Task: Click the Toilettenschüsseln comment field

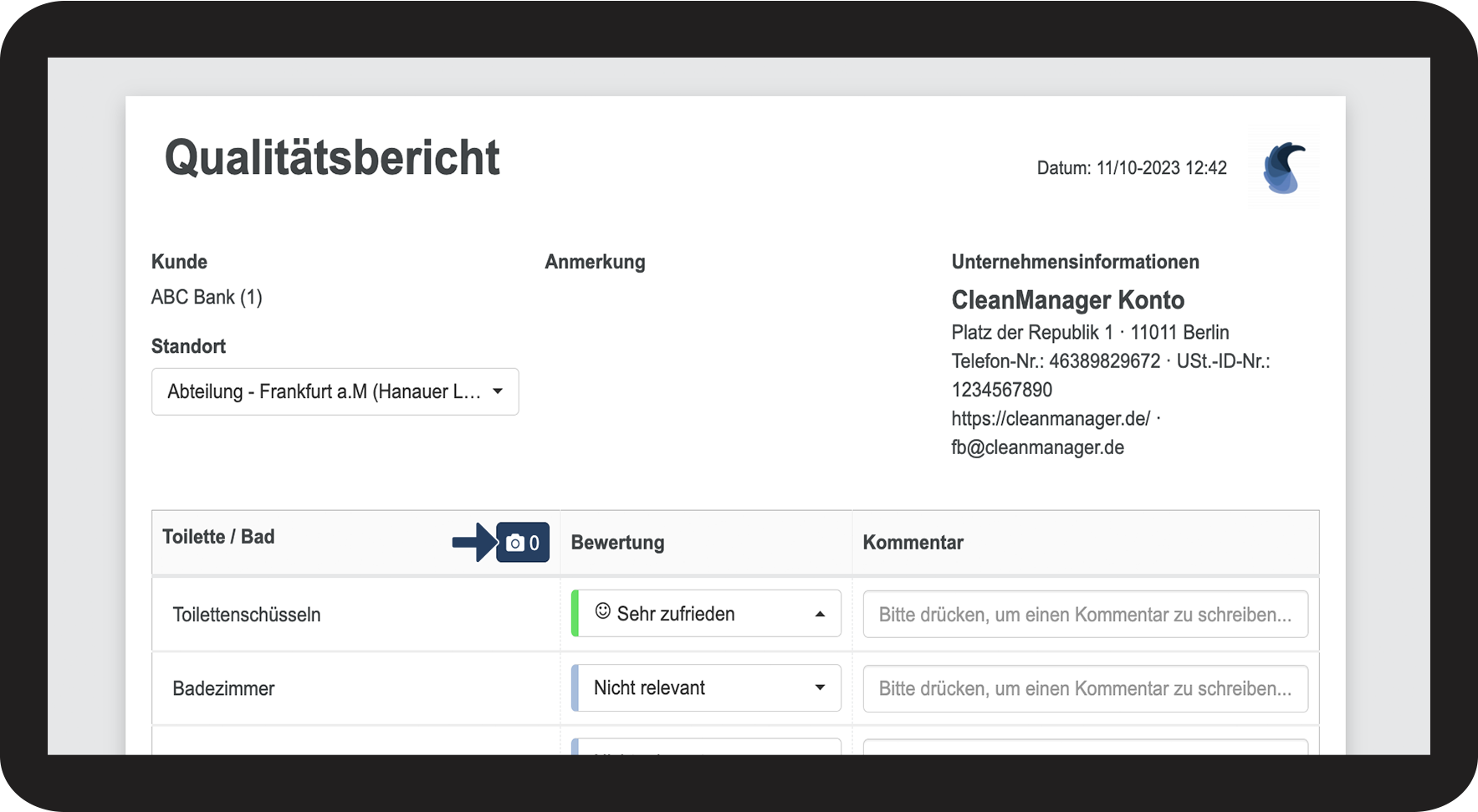Action: (x=1085, y=615)
